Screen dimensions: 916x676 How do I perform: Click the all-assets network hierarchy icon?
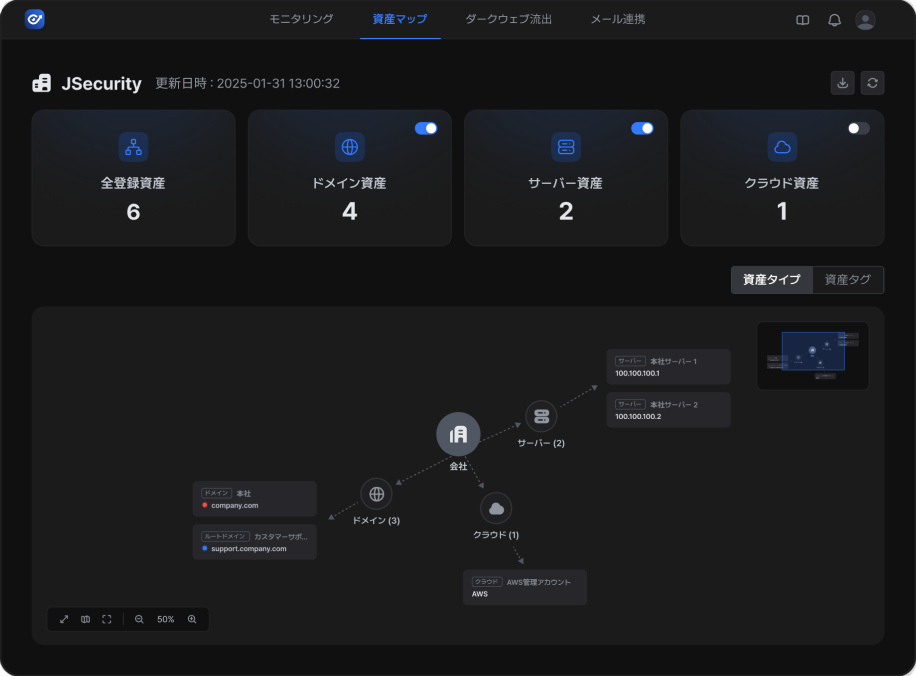pyautogui.click(x=133, y=147)
